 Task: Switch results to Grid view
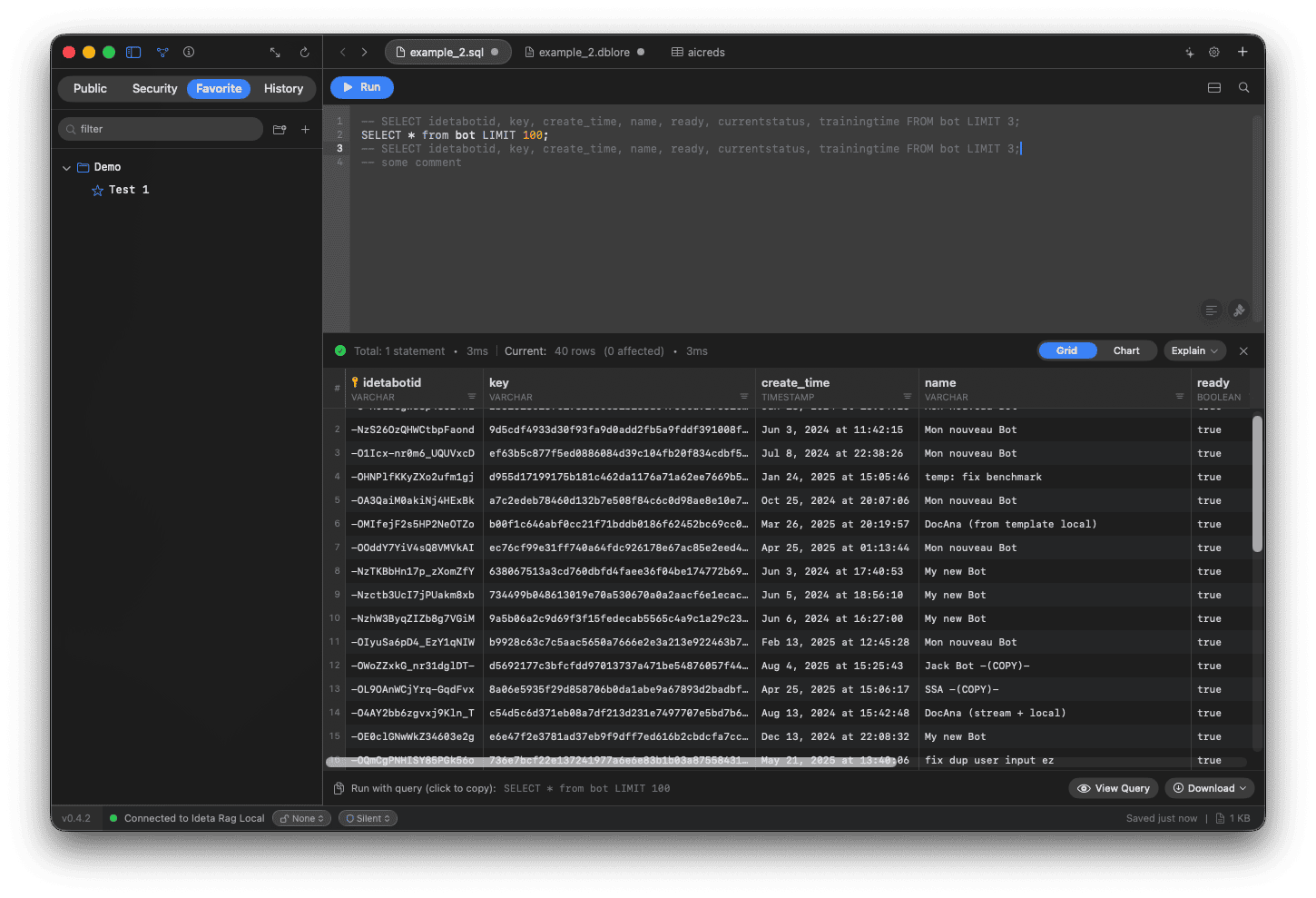click(1067, 350)
